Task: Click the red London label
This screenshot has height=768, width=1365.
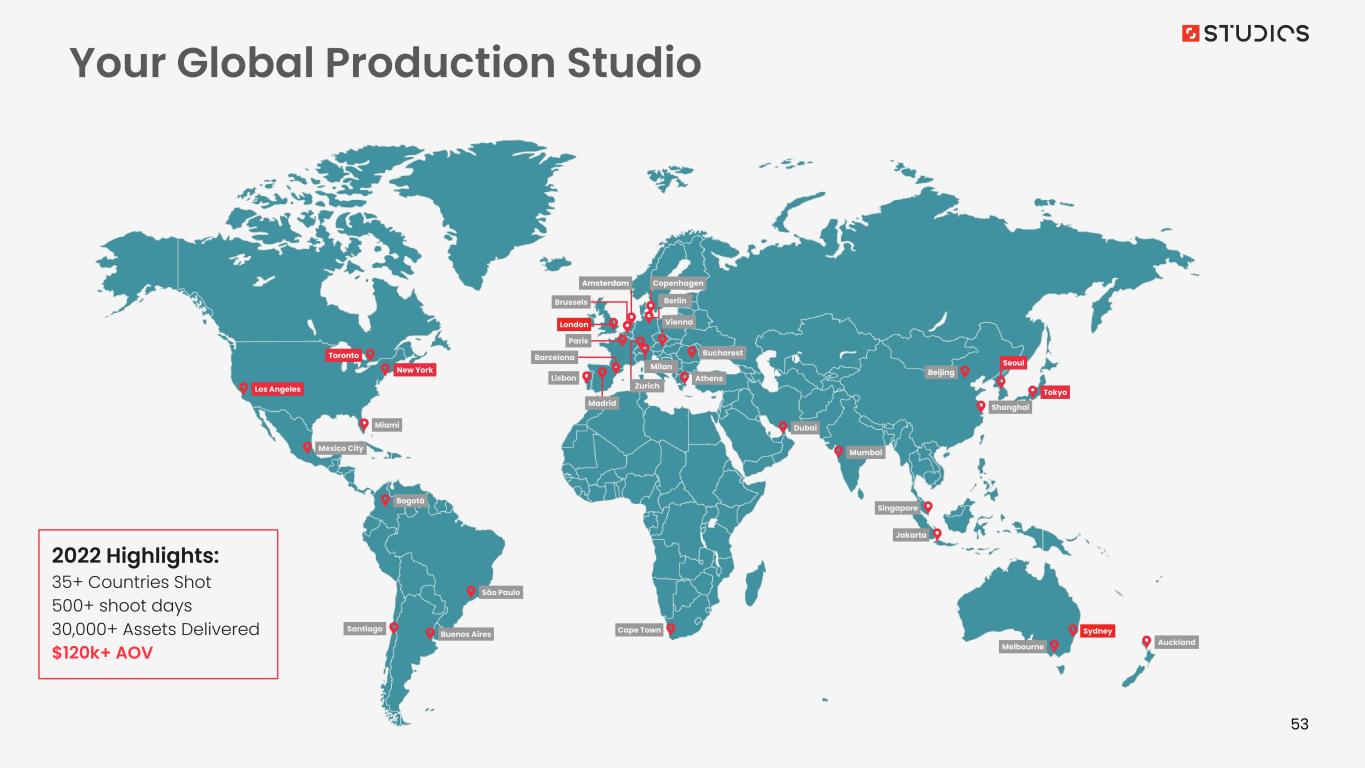Action: point(575,325)
